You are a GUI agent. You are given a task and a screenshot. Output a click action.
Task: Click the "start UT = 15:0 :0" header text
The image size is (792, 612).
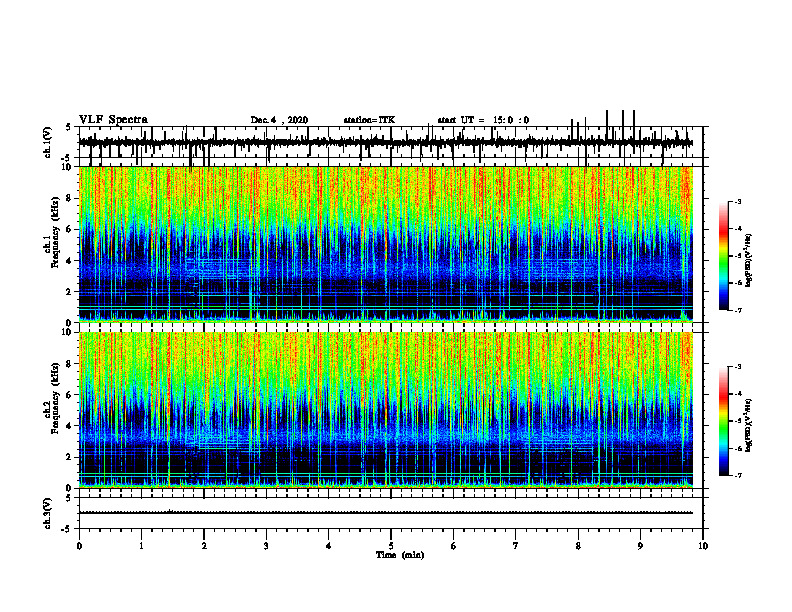tap(483, 120)
